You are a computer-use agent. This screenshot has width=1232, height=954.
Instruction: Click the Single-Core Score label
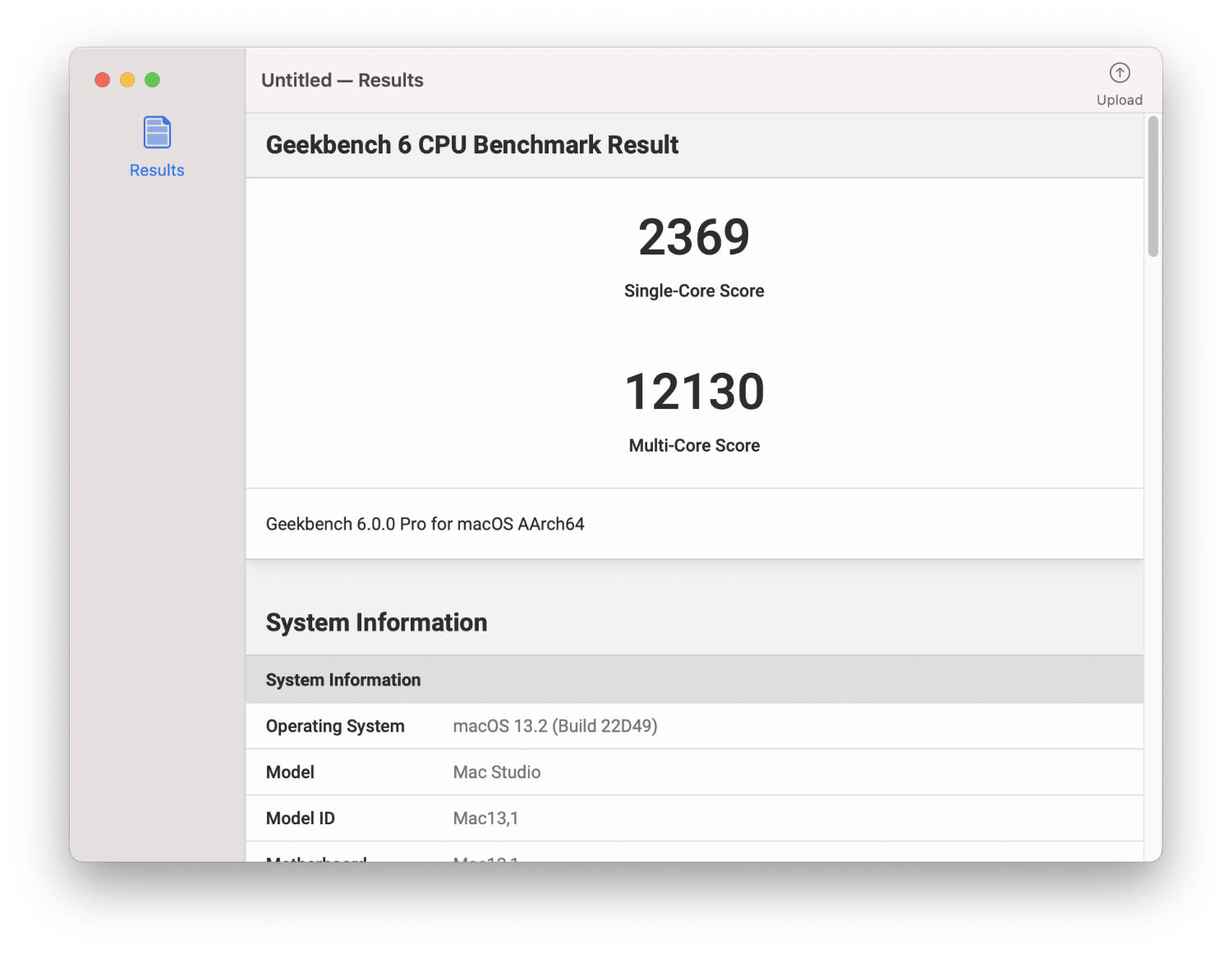point(694,291)
